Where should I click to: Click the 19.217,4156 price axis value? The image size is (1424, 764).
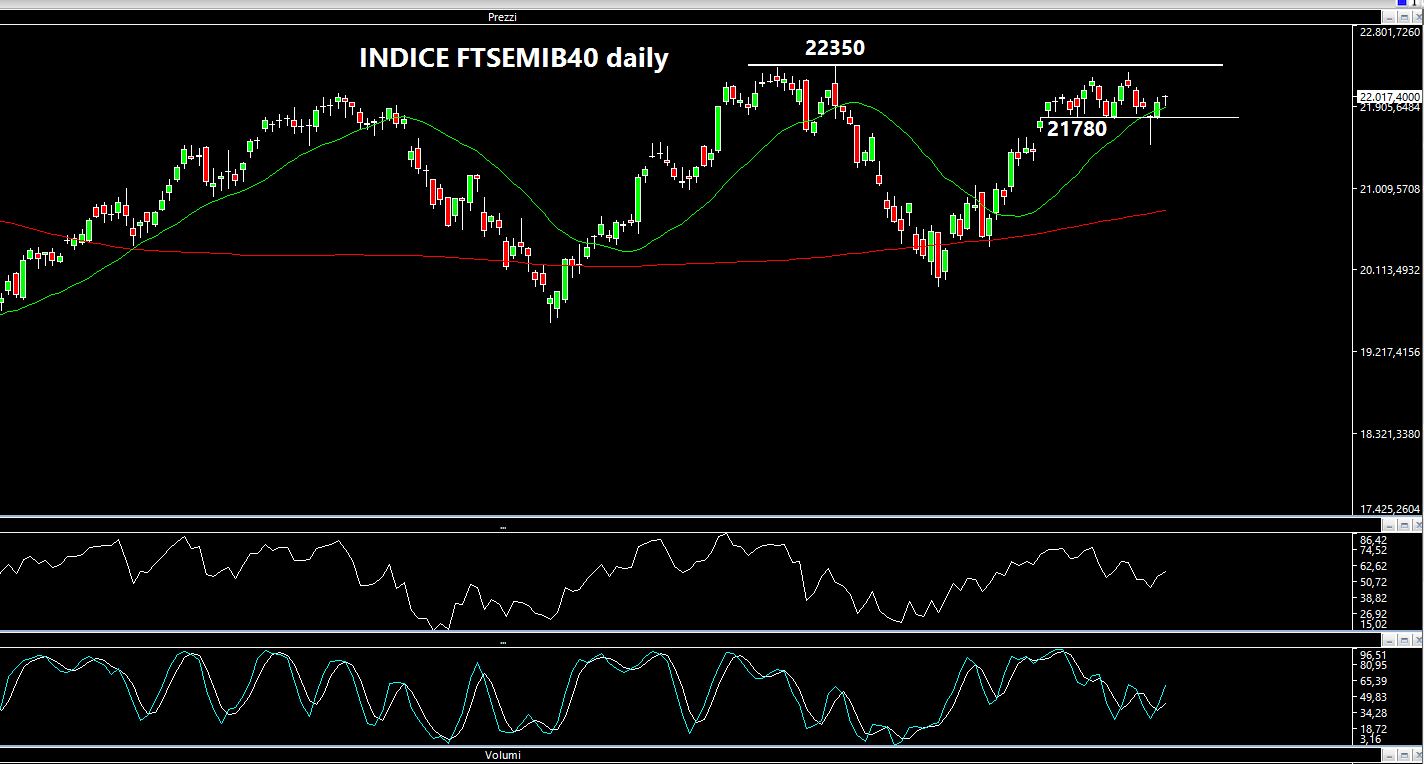1389,352
